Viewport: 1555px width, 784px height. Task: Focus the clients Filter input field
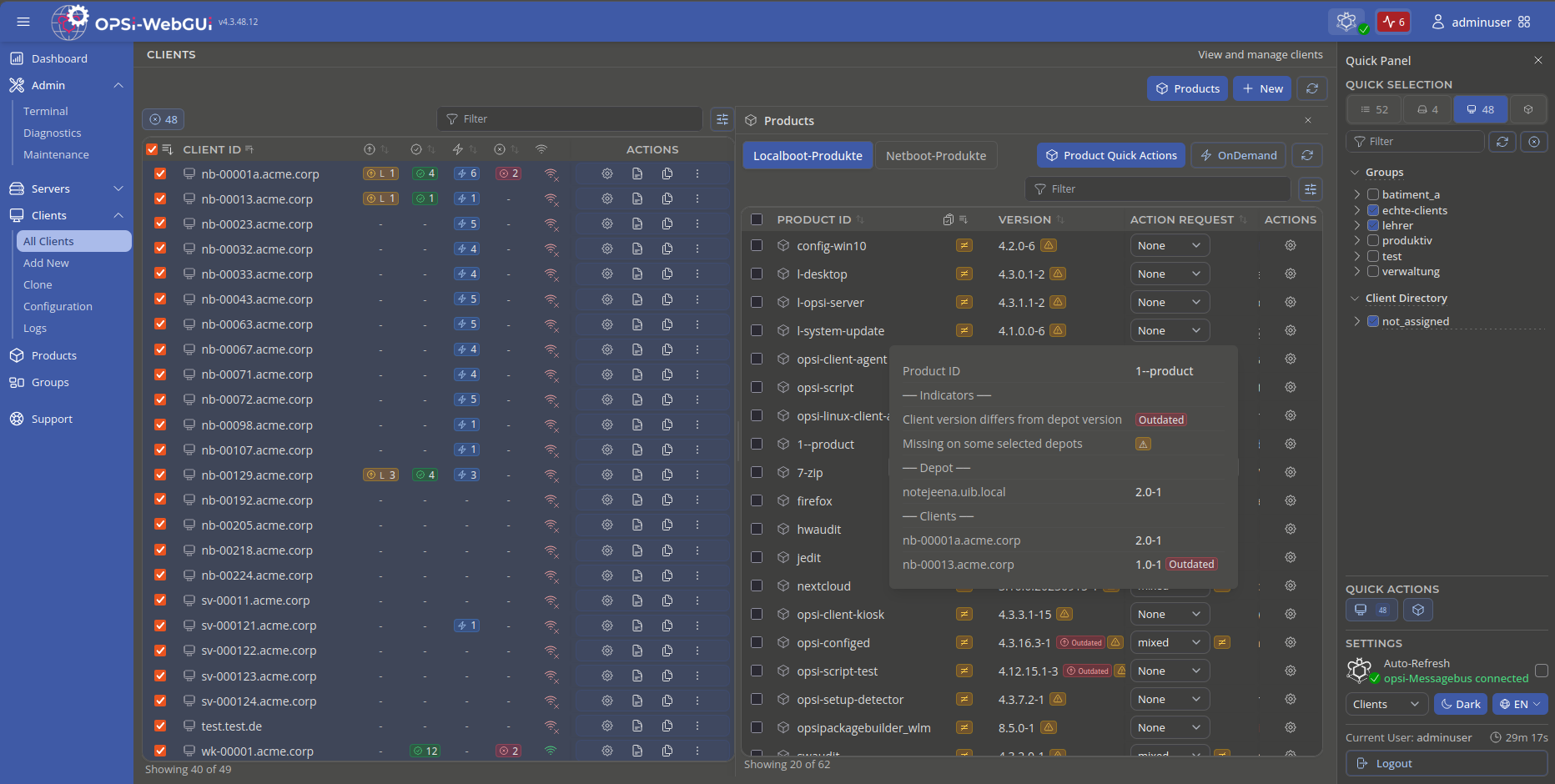pyautogui.click(x=570, y=119)
